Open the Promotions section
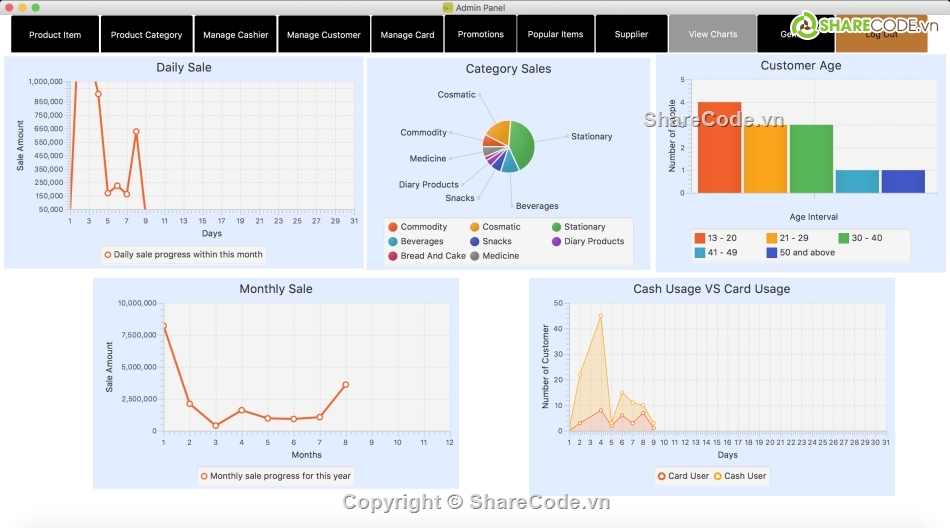 (x=481, y=34)
